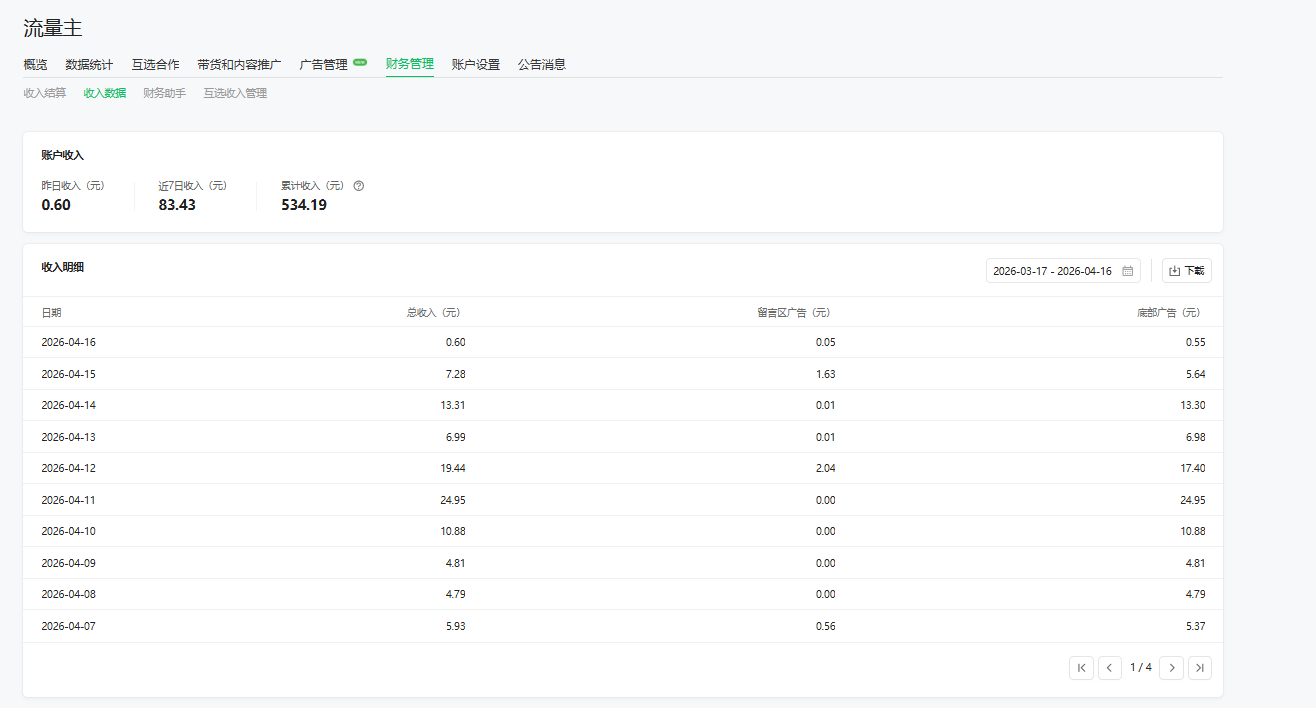This screenshot has height=708, width=1316.
Task: Select the 2026-04-11 income row
Action: (x=622, y=500)
